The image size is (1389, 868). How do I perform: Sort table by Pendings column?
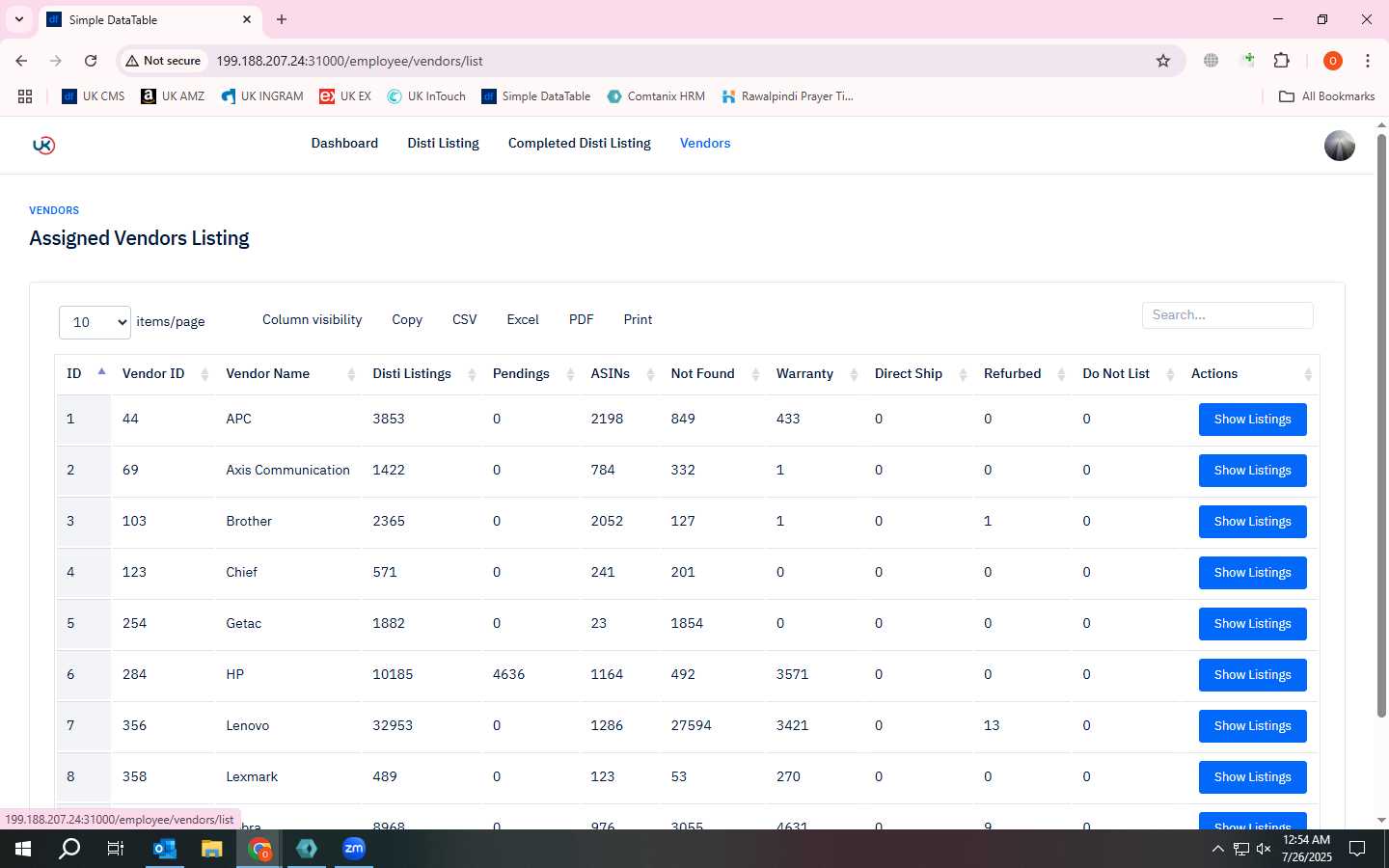click(x=531, y=373)
